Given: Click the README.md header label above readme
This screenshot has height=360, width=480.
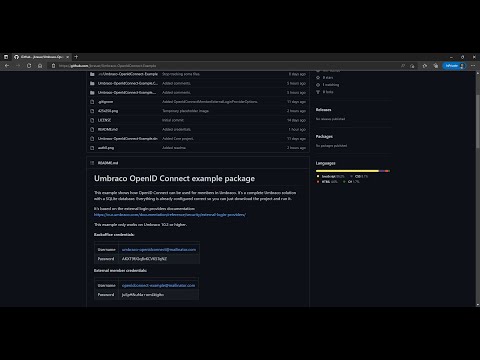Looking at the screenshot, I should pyautogui.click(x=108, y=163).
